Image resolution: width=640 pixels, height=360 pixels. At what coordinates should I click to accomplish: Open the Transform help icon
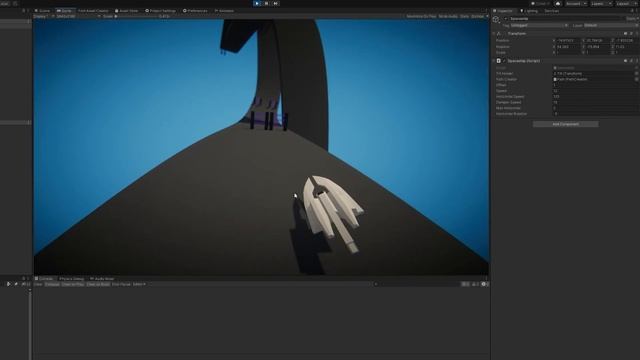click(x=625, y=33)
